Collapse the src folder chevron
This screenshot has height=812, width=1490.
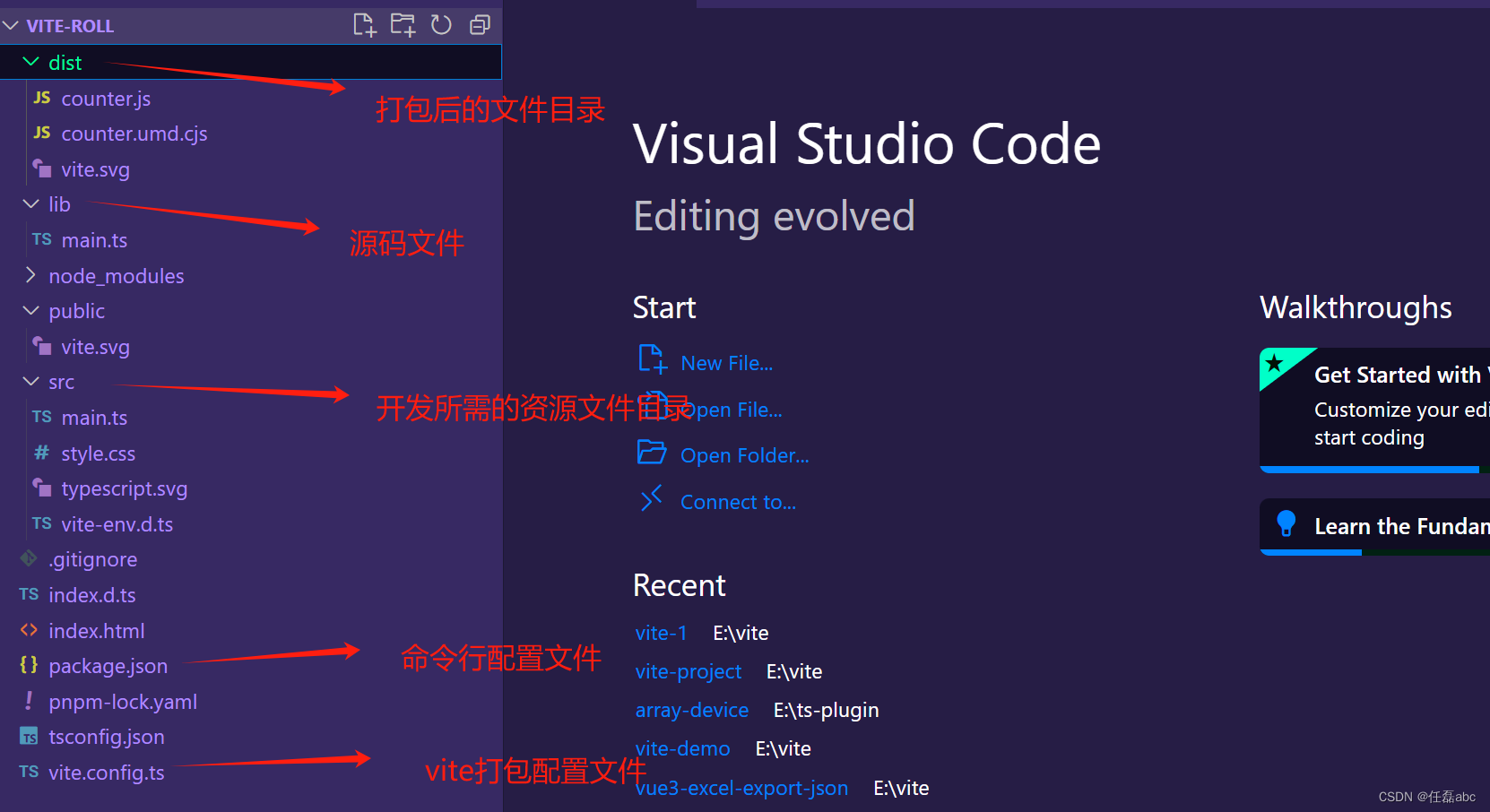[x=30, y=382]
